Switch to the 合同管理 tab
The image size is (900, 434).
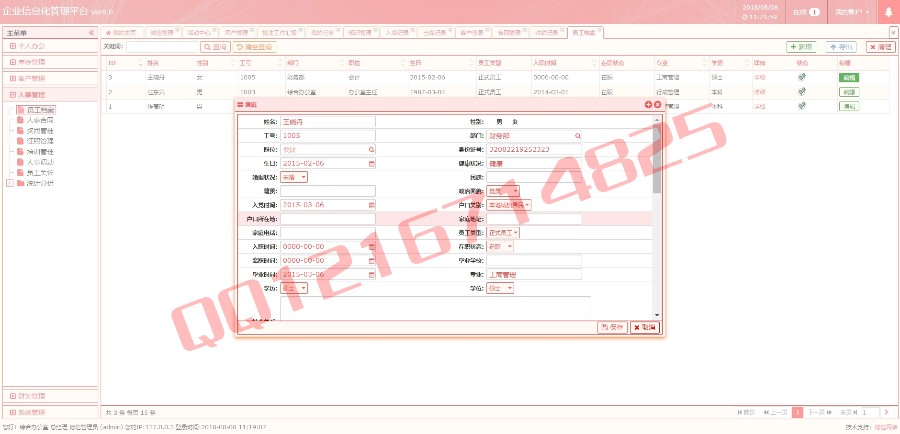(509, 33)
